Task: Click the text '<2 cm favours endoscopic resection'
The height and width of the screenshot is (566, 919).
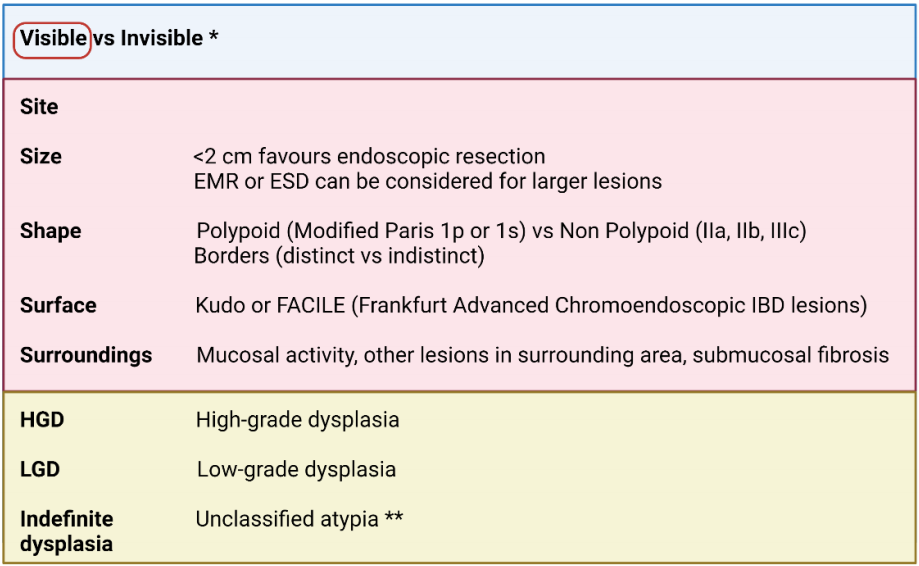Action: (x=369, y=157)
